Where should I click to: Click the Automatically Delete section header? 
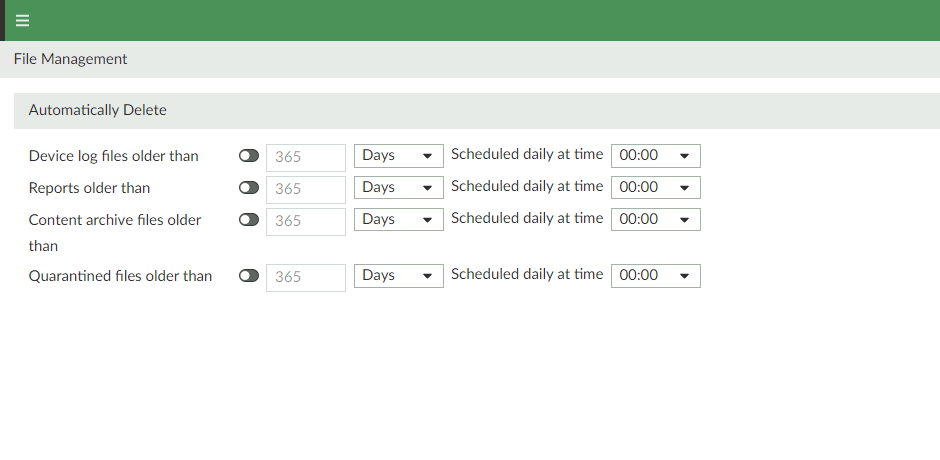[98, 110]
